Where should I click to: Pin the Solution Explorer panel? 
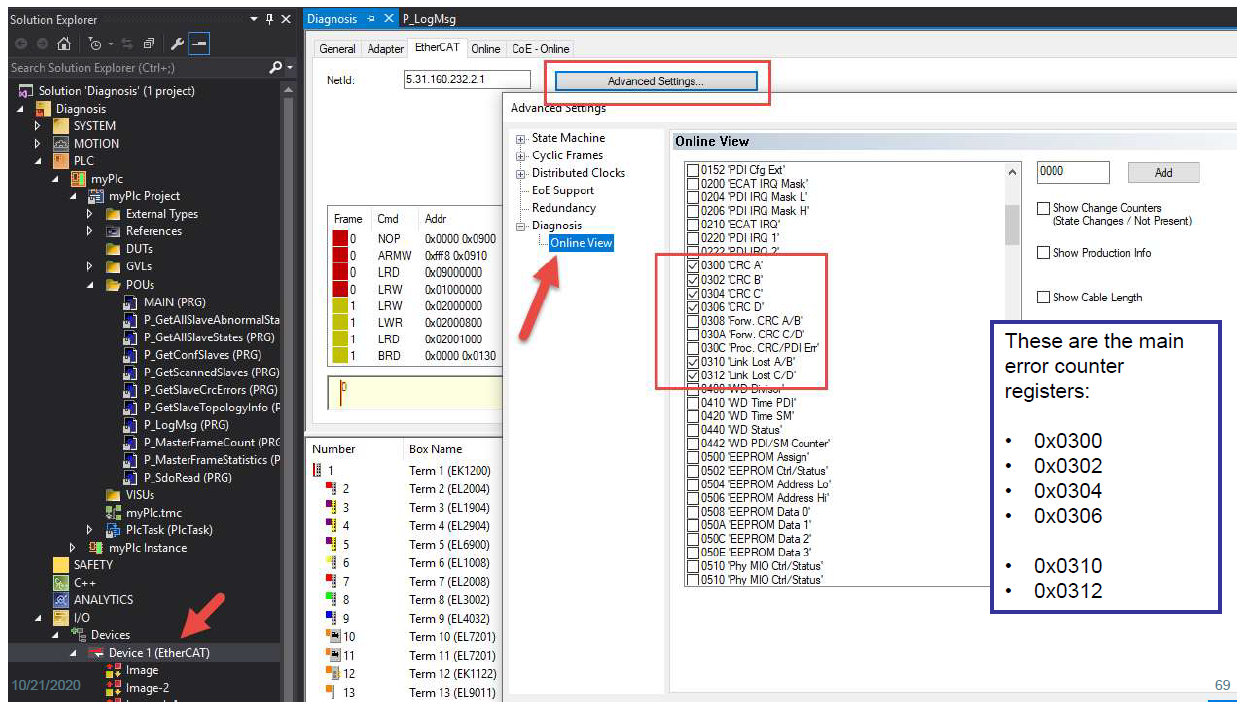pyautogui.click(x=269, y=19)
